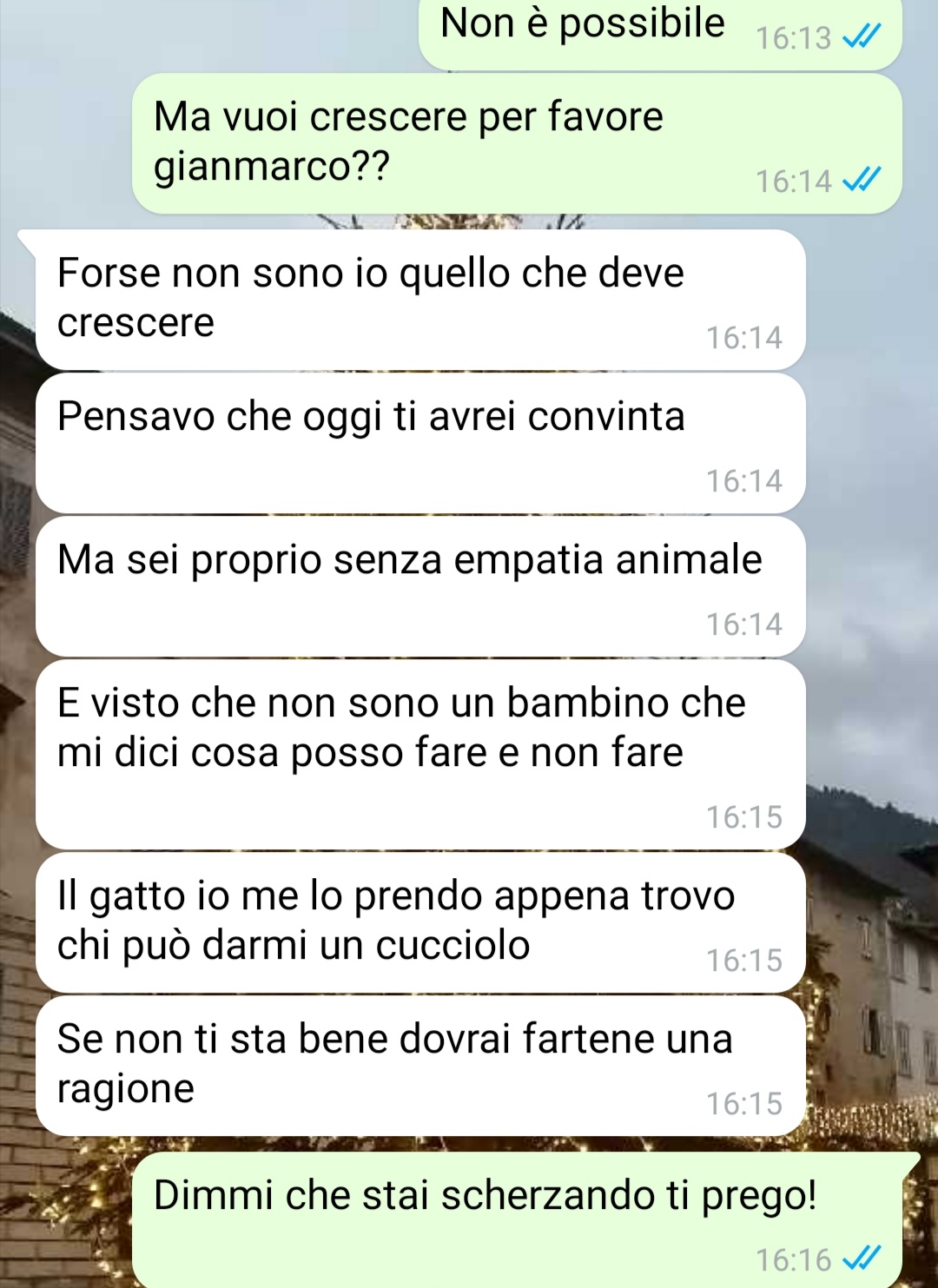Tap the 'Non è possibile' message bubble
This screenshot has width=938, height=1288.
(x=660, y=33)
